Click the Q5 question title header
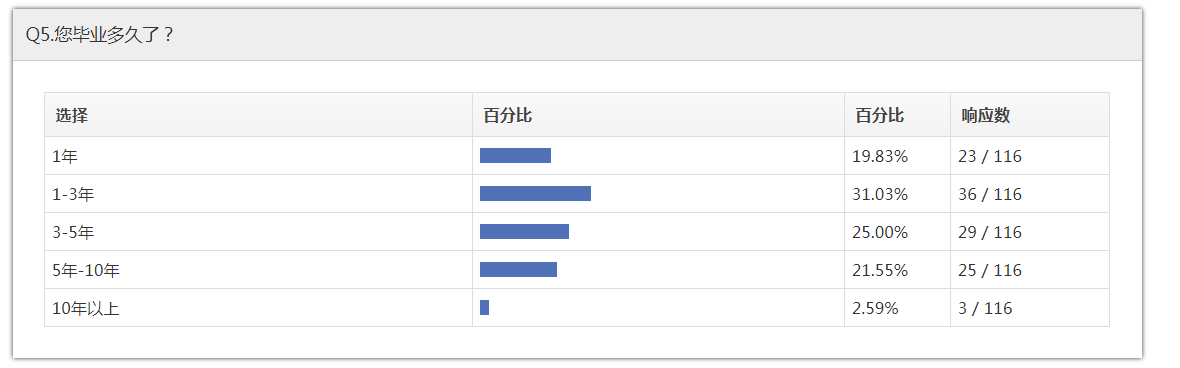Viewport: 1180px width, 368px height. pos(99,35)
